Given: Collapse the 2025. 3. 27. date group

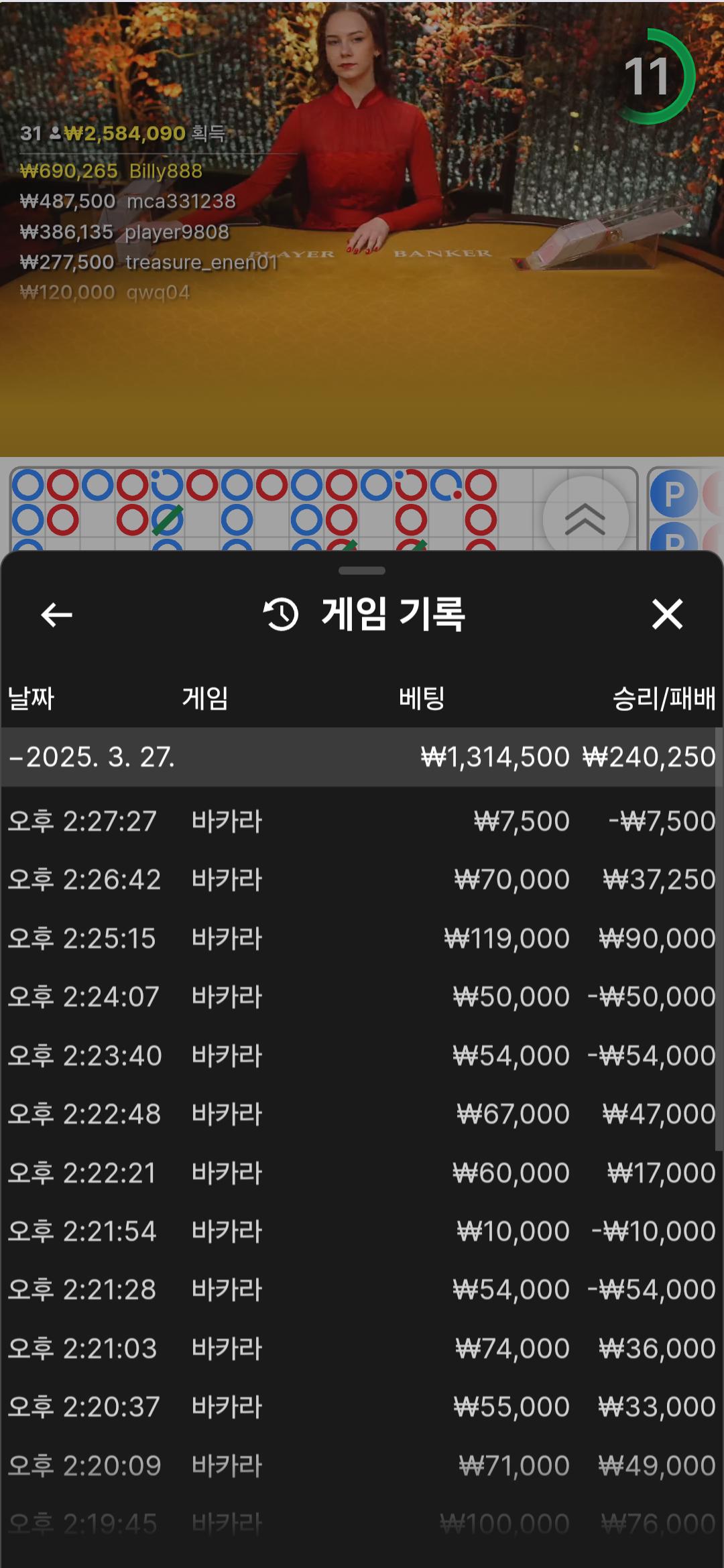Looking at the screenshot, I should (16, 757).
